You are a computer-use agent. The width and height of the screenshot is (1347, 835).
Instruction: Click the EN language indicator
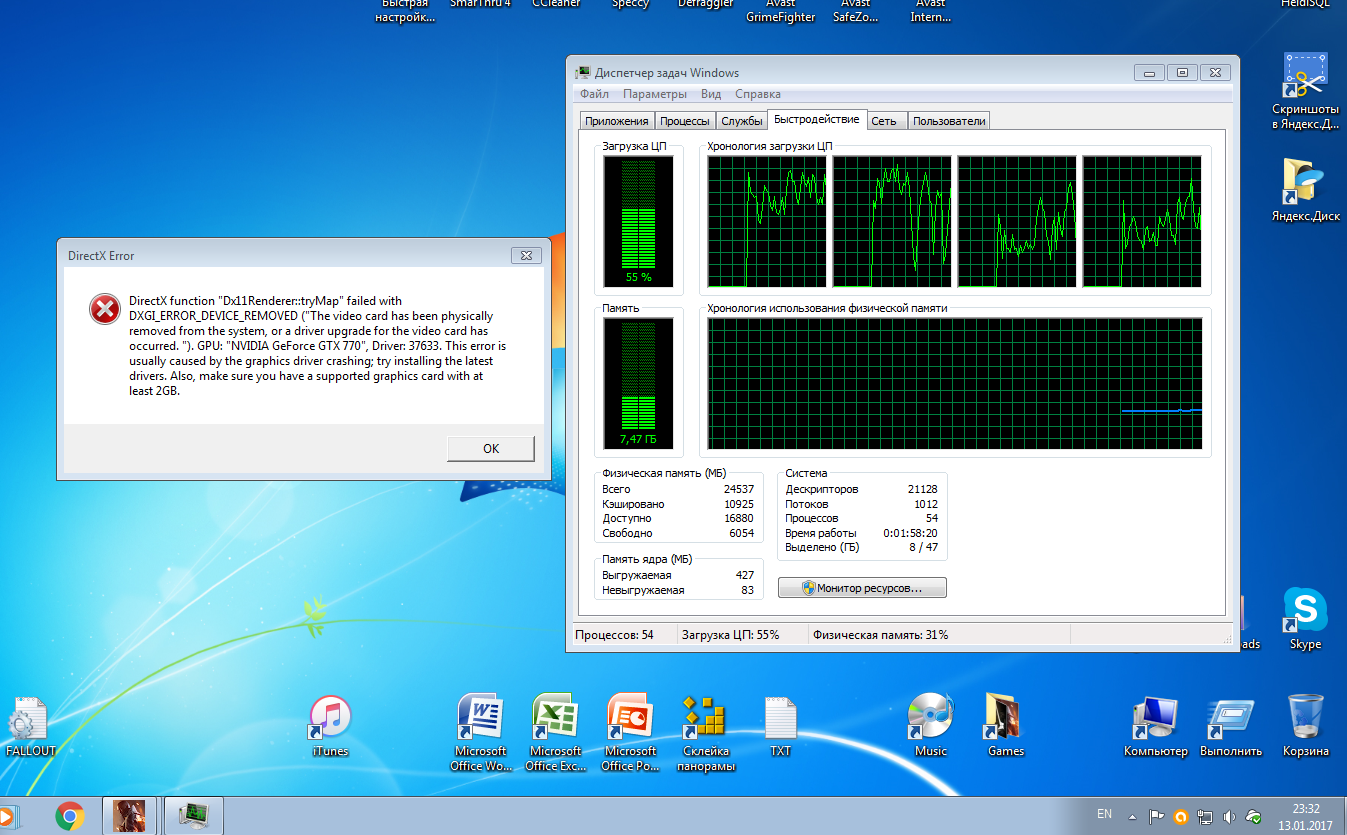click(1104, 813)
